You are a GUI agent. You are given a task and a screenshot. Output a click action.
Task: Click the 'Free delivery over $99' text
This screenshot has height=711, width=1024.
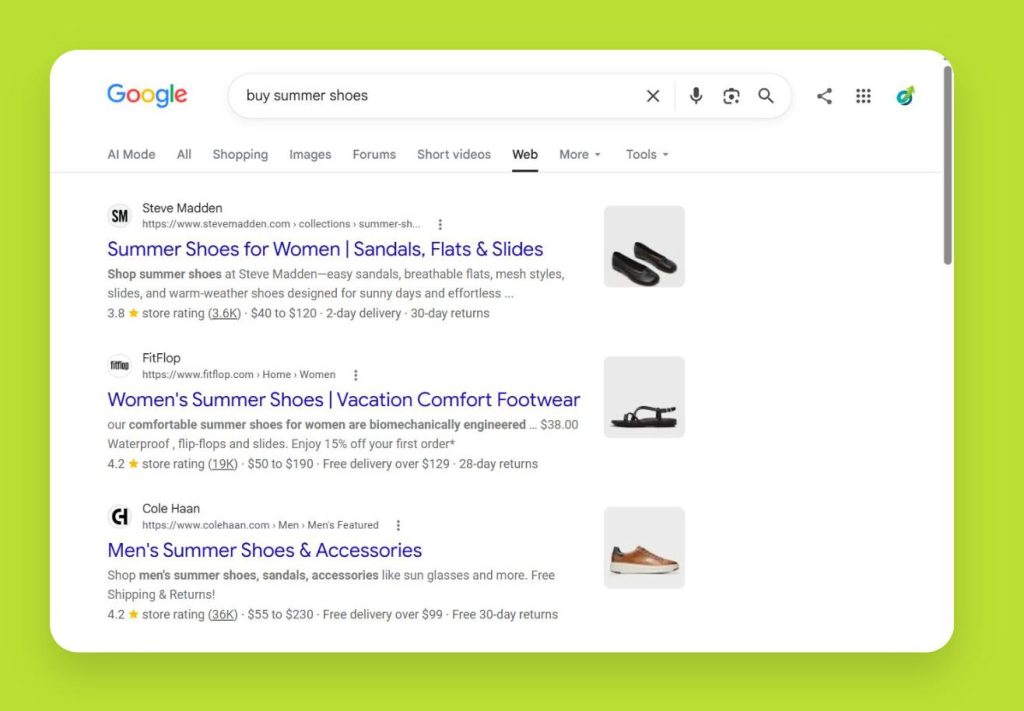pyautogui.click(x=383, y=614)
